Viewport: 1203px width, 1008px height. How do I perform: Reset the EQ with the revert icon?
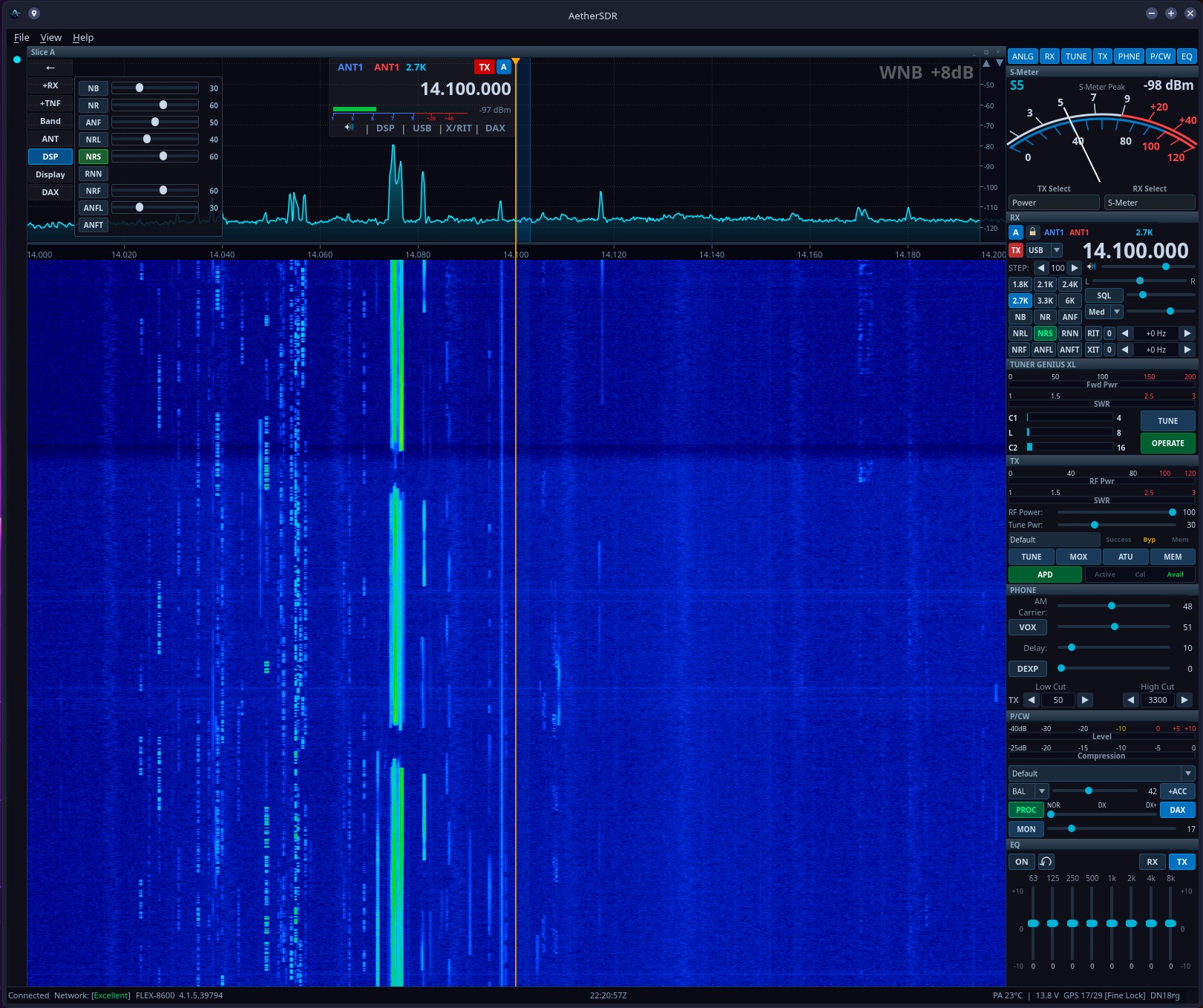[x=1046, y=862]
